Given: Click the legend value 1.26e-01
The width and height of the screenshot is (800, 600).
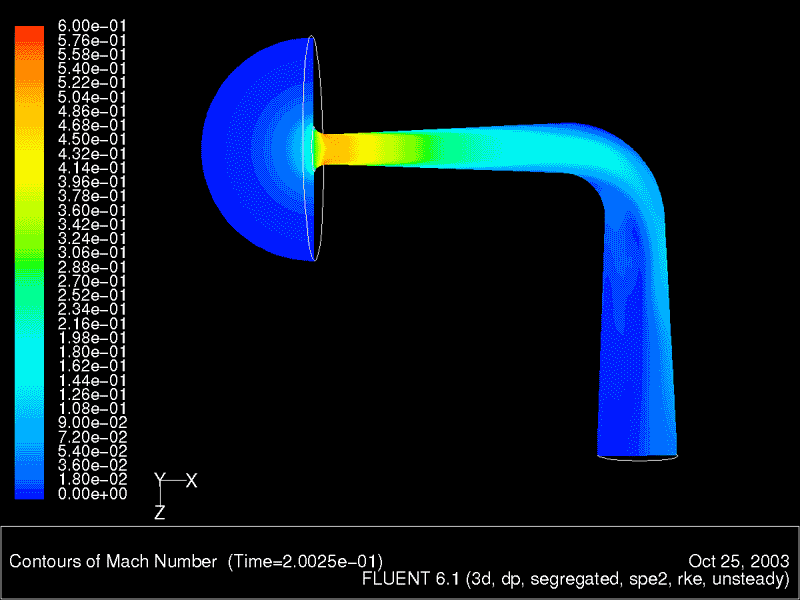Looking at the screenshot, I should pyautogui.click(x=92, y=394).
